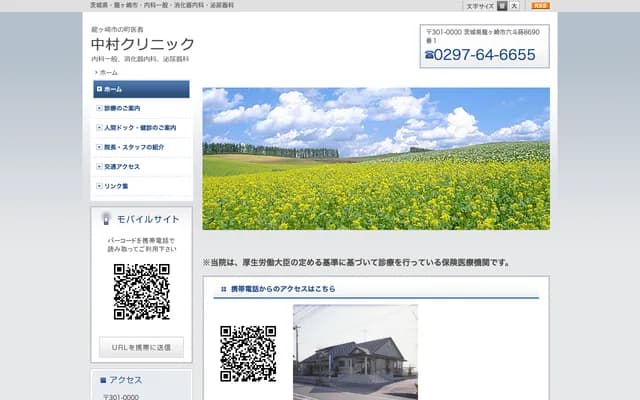Open 院長・スタッフの紹介 page
Viewport: 640px width, 400px height.
point(140,147)
